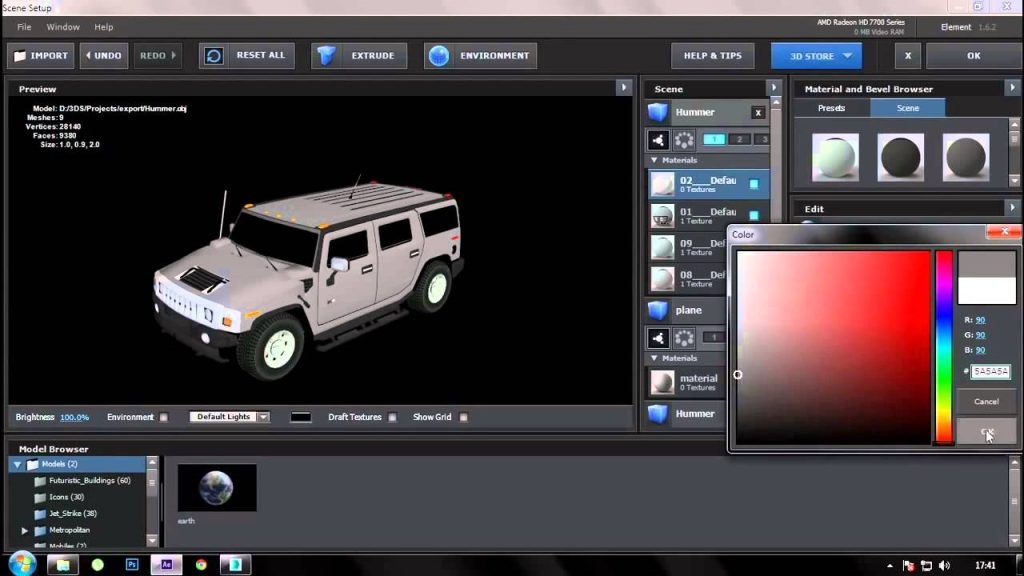Image resolution: width=1024 pixels, height=576 pixels.
Task: Open After Effects from the taskbar
Action: (167, 564)
